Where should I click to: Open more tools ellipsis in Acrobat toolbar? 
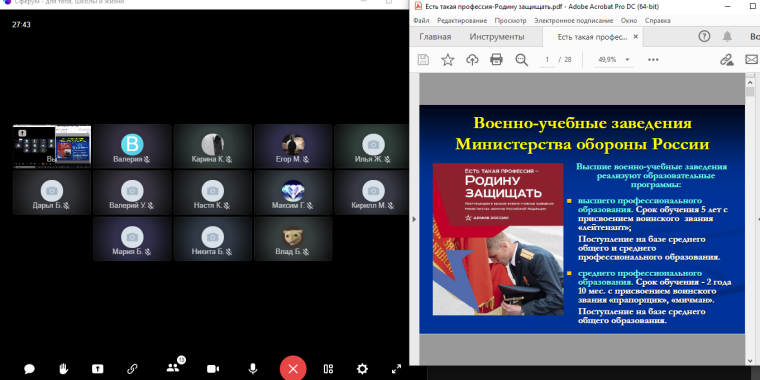pyautogui.click(x=653, y=60)
